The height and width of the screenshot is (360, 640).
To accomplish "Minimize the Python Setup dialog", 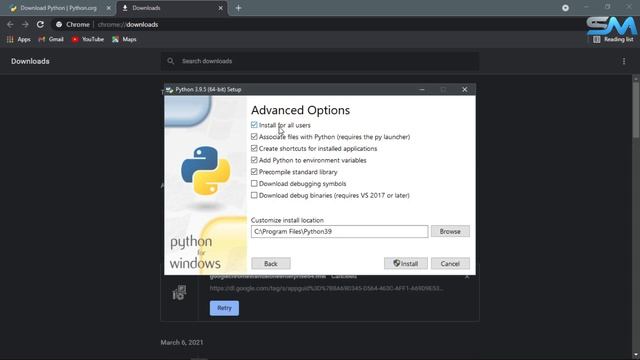I will 422,89.
